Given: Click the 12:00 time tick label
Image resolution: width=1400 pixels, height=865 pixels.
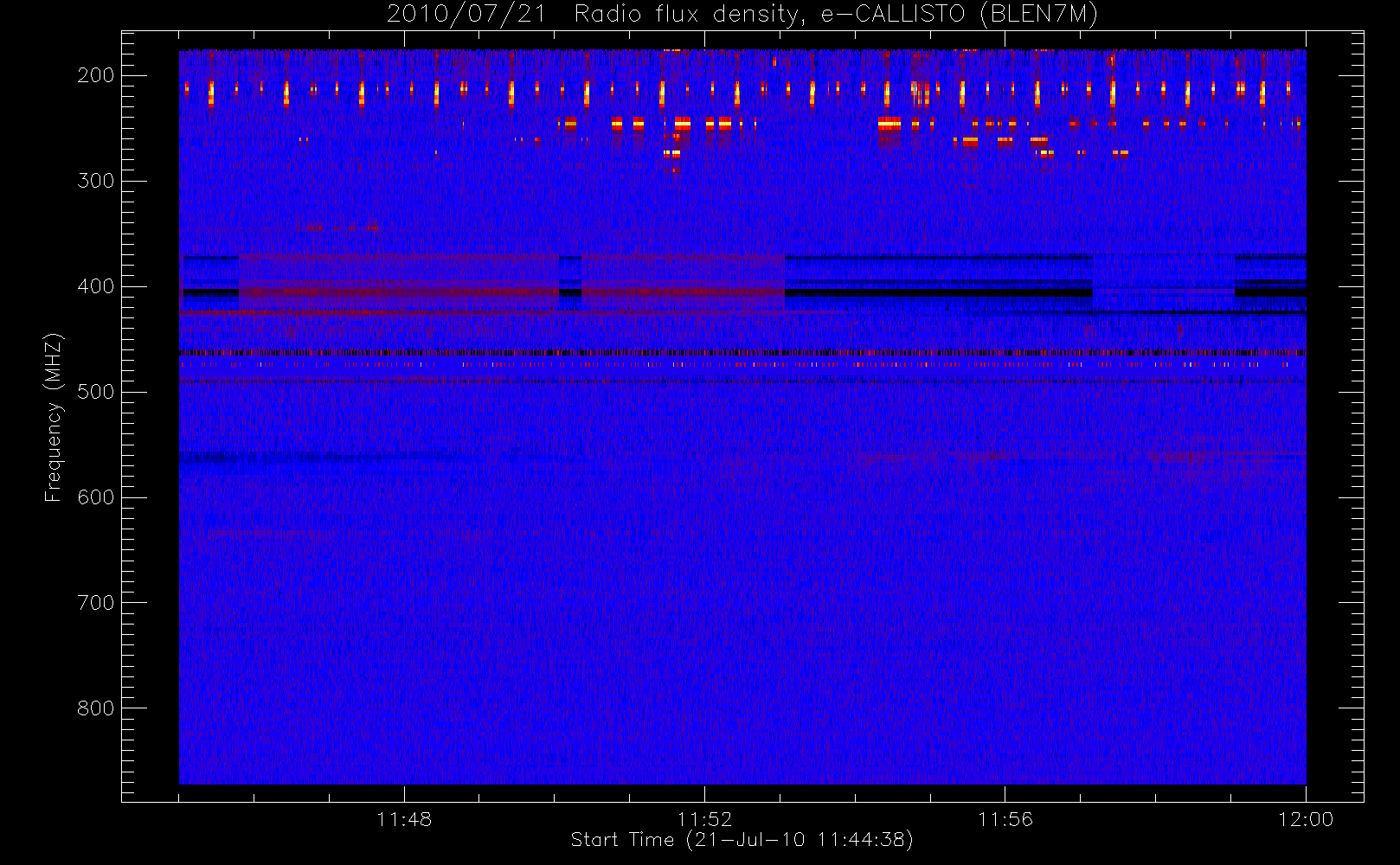Looking at the screenshot, I should (1306, 819).
